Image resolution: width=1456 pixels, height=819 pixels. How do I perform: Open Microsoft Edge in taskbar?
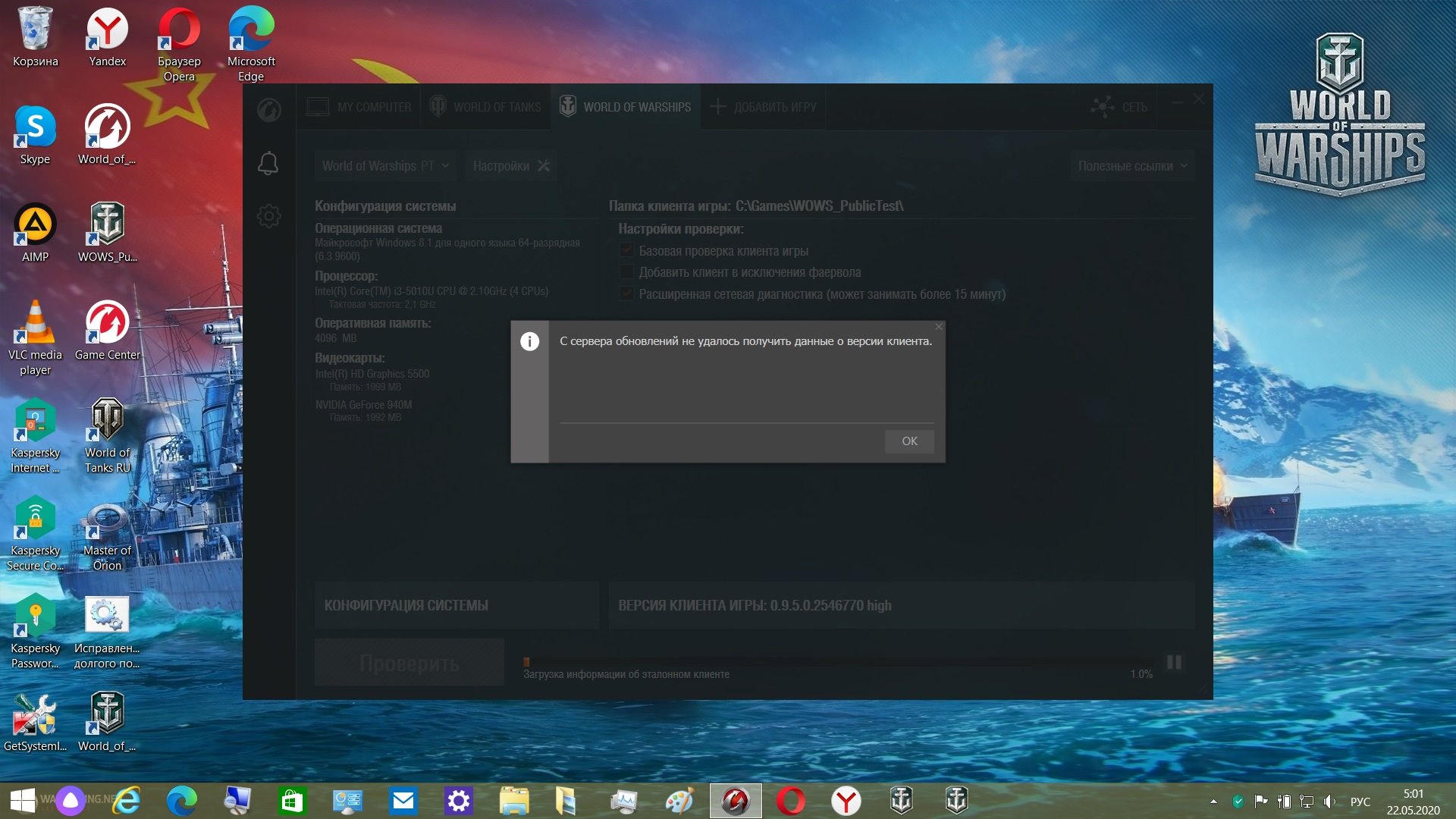[x=182, y=801]
